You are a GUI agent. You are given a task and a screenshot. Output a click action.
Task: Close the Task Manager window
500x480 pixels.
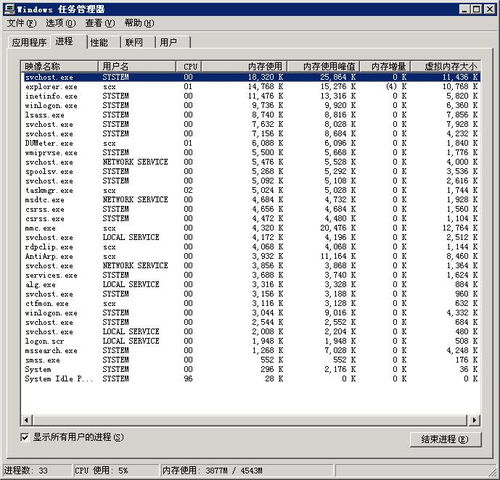click(489, 9)
